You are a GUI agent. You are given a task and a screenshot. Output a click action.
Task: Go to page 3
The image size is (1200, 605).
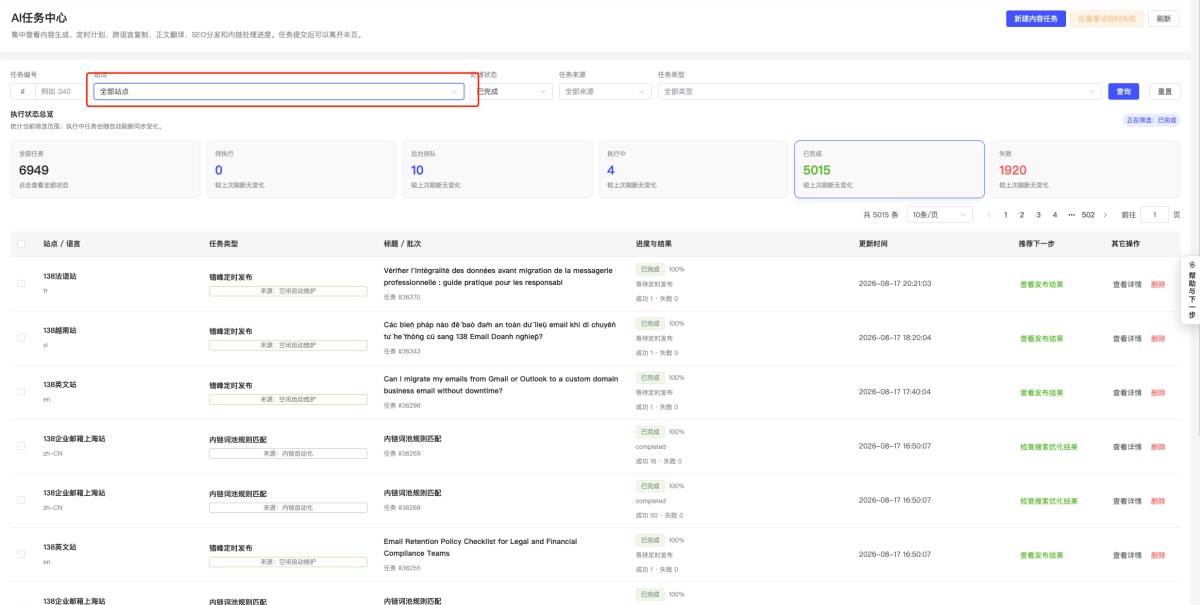click(x=1038, y=215)
